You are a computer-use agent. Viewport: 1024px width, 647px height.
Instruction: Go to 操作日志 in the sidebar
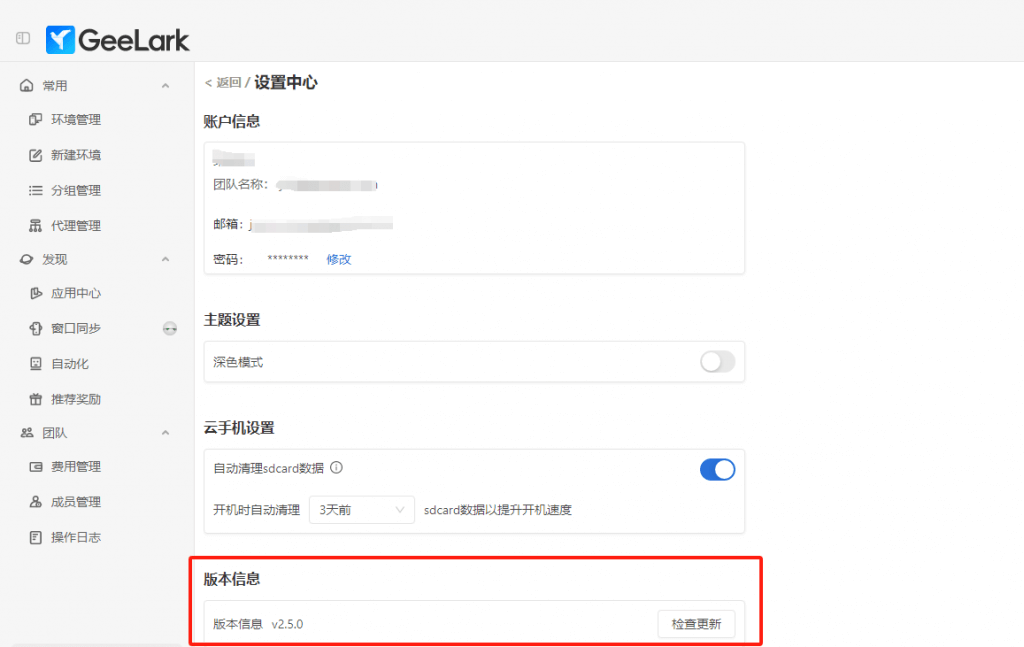pyautogui.click(x=76, y=538)
